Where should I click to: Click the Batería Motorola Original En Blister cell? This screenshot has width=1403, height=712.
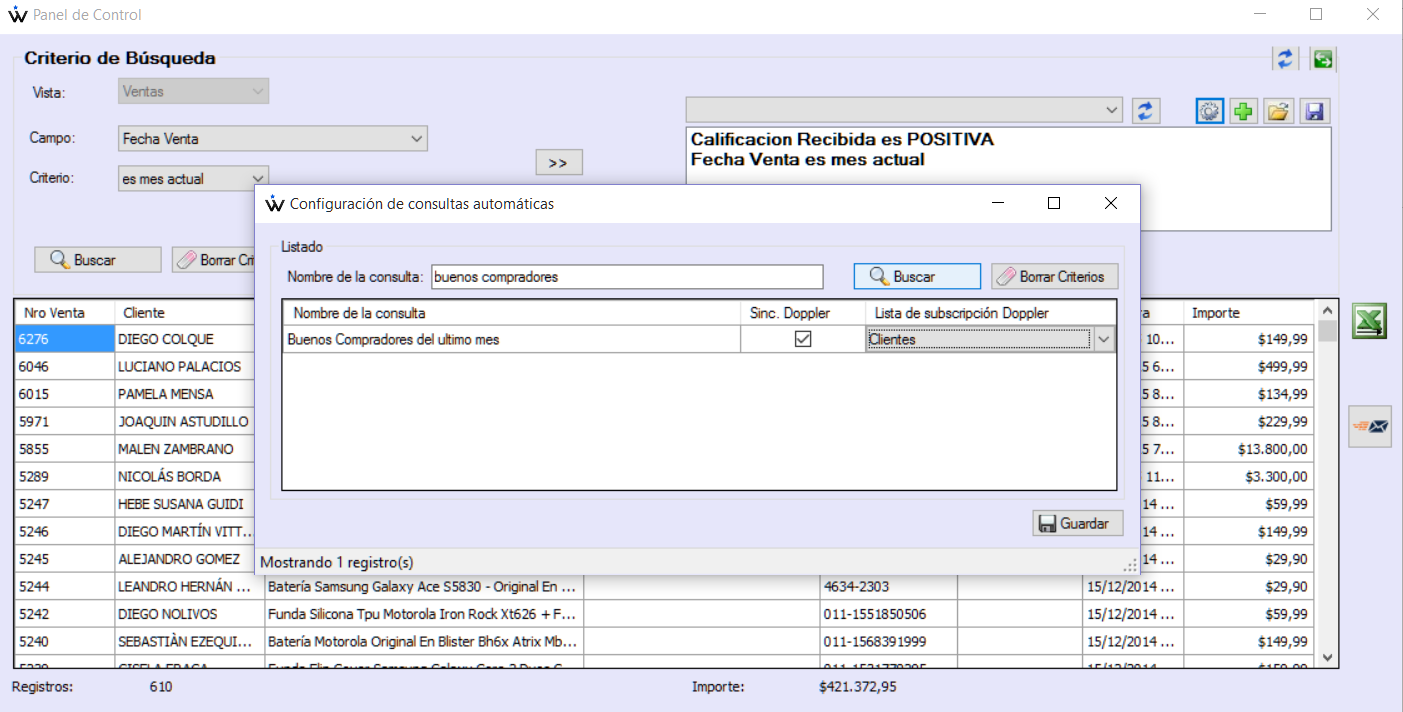coord(424,641)
